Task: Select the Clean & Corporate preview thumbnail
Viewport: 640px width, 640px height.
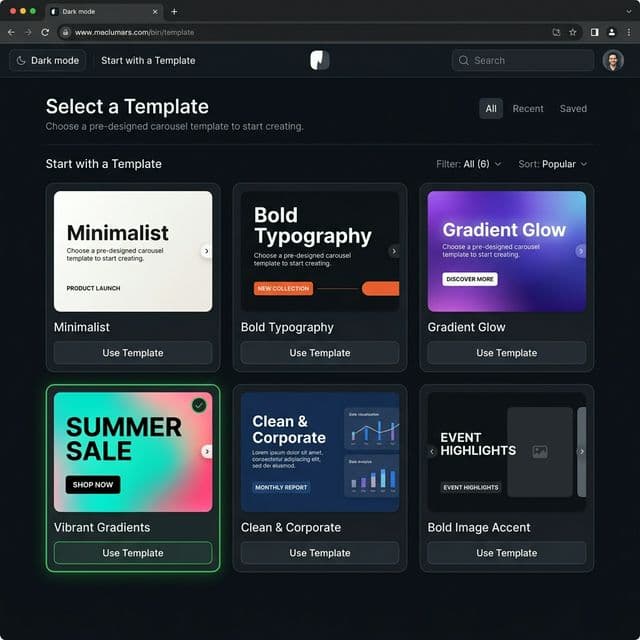Action: pos(320,452)
